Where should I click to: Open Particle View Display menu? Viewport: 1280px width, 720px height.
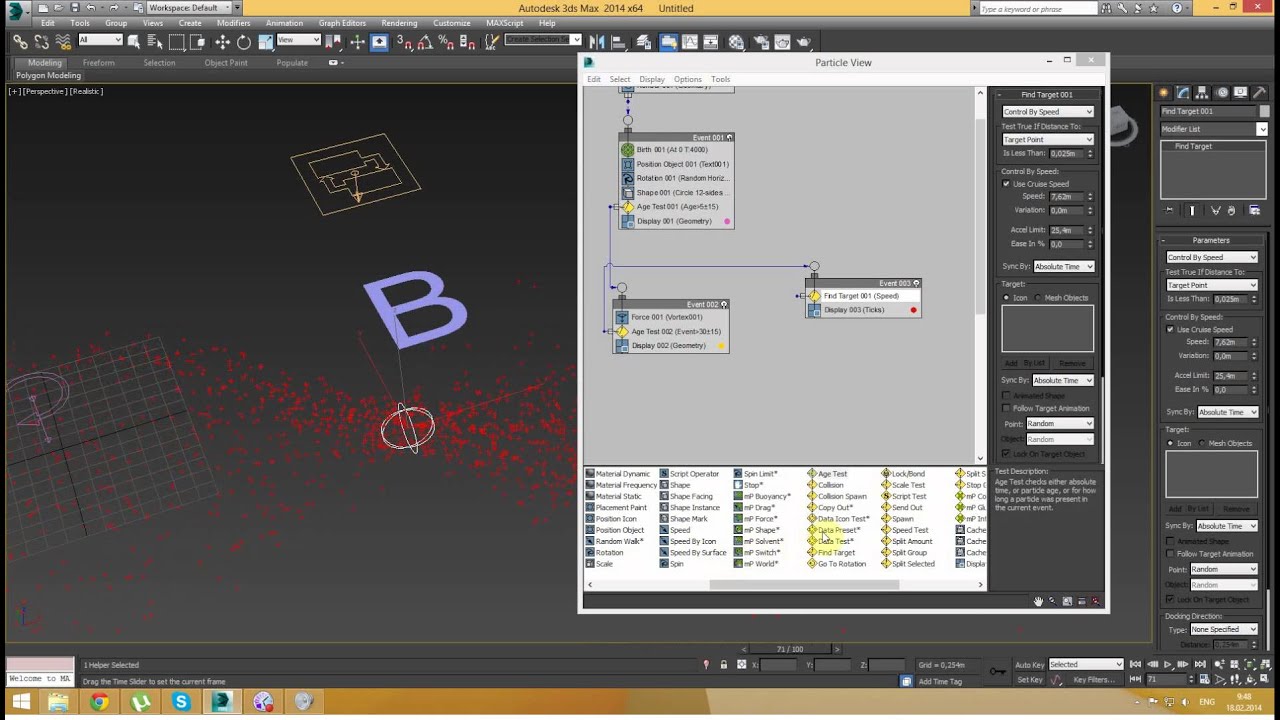click(652, 79)
